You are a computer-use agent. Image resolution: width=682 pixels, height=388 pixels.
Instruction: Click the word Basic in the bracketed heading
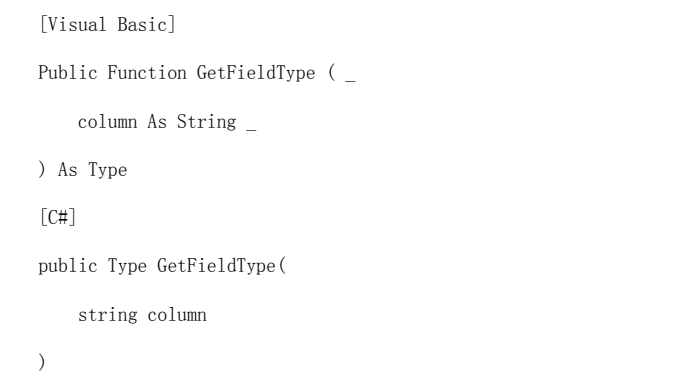[142, 24]
